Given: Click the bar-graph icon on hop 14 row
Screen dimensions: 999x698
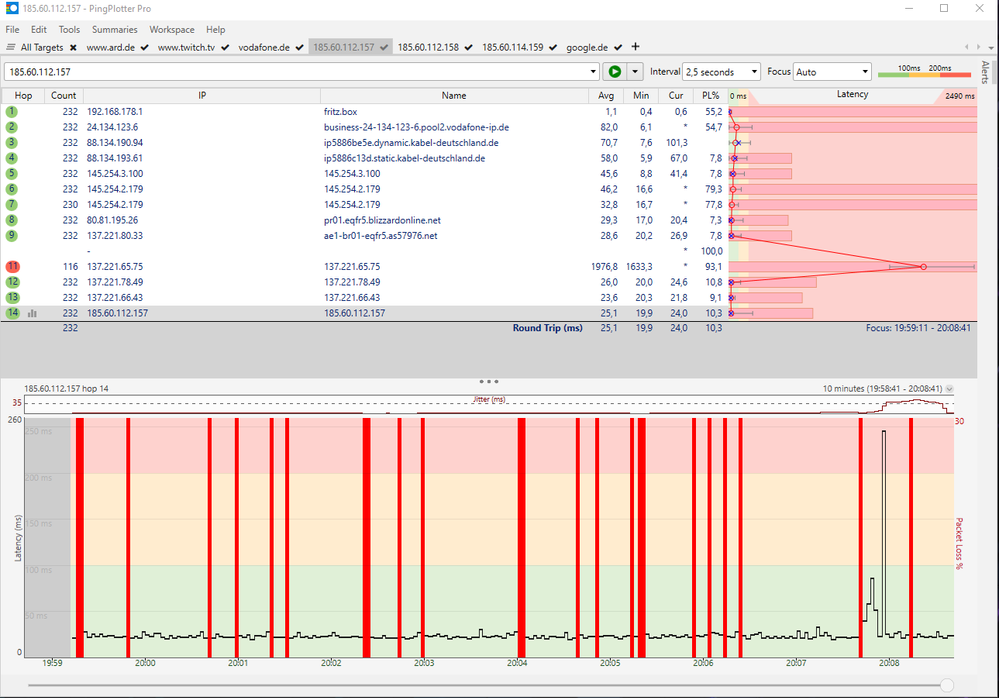Looking at the screenshot, I should (x=33, y=313).
